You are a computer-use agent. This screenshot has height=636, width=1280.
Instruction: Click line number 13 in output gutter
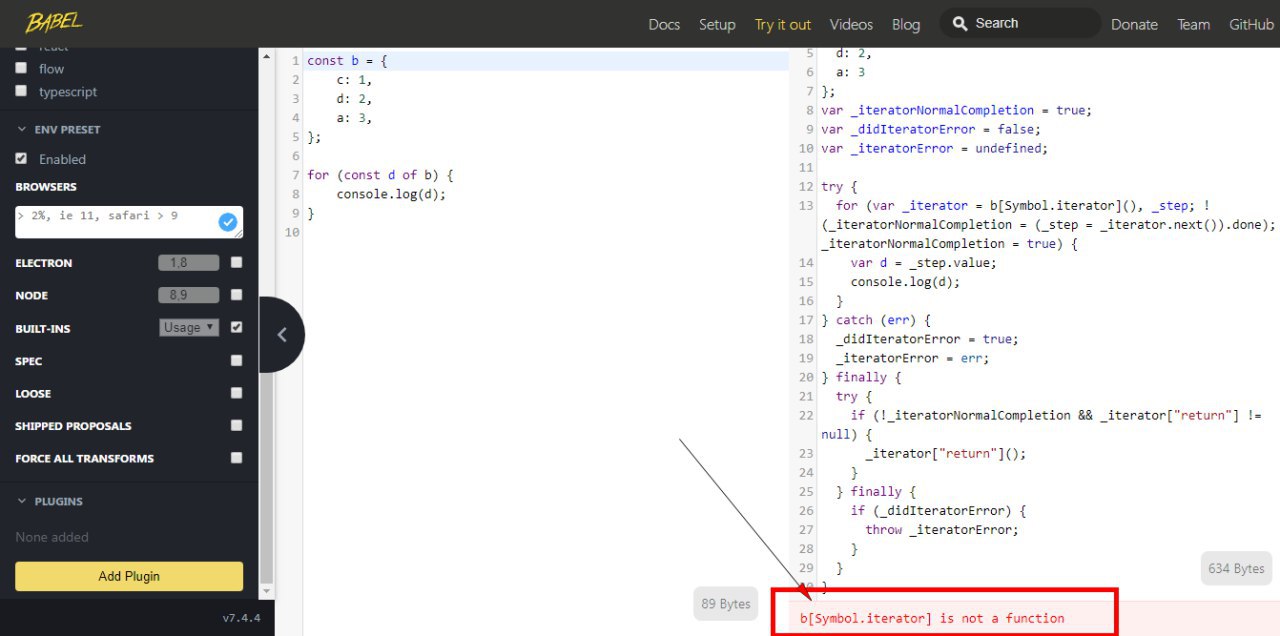tap(806, 205)
